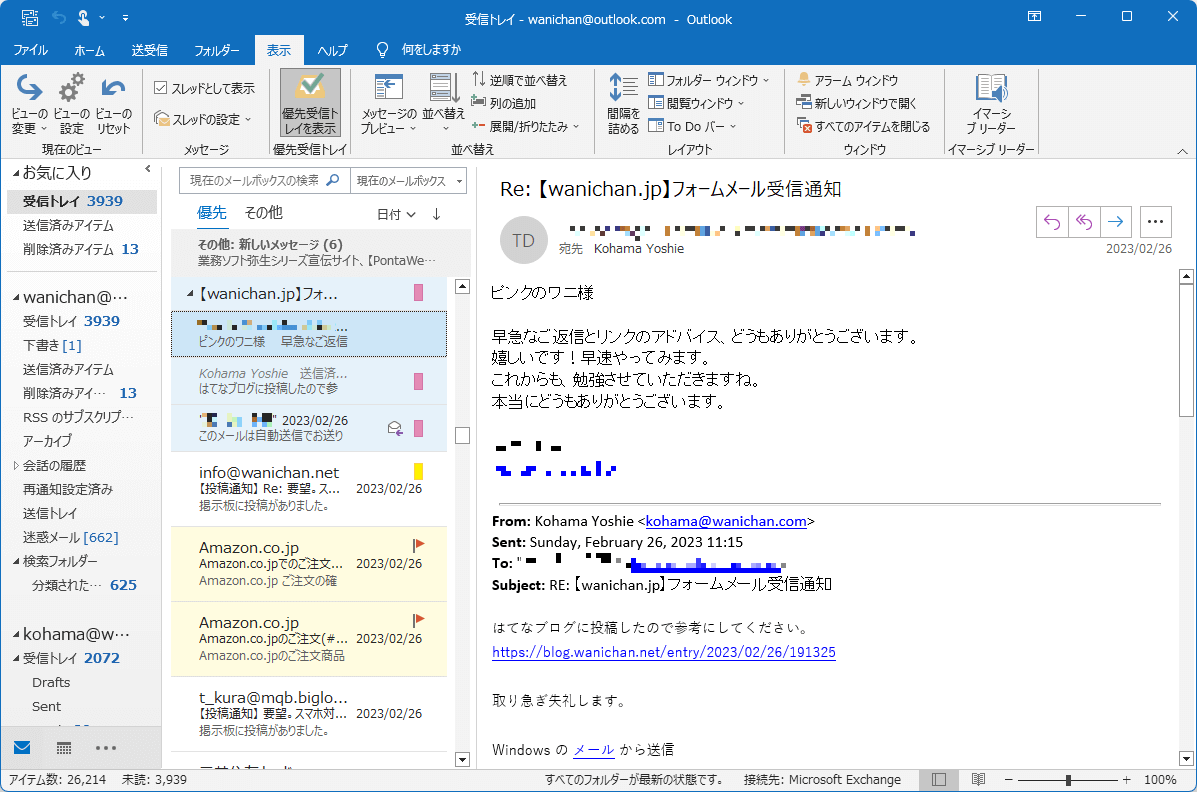1197x792 pixels.
Task: Open the blog.wanichan.net entry link
Action: (663, 652)
